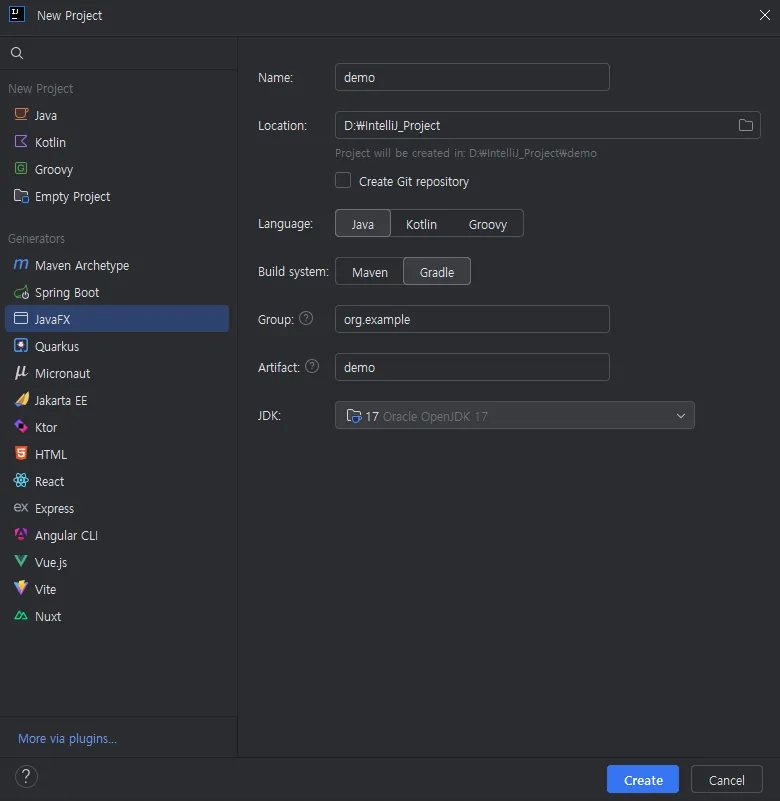The height and width of the screenshot is (801, 780).
Task: Select Express generator entry
Action: (117, 508)
